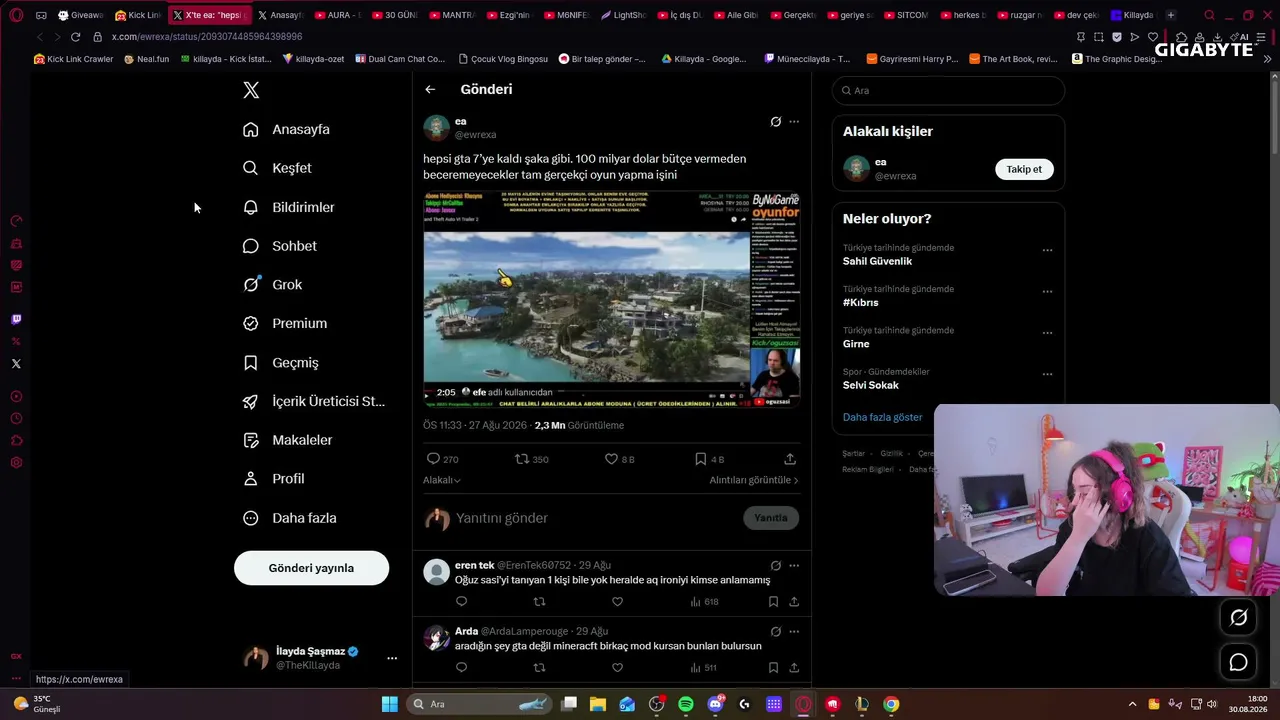Share eren tek's comment
Screen dimensions: 1280x720
[794, 602]
